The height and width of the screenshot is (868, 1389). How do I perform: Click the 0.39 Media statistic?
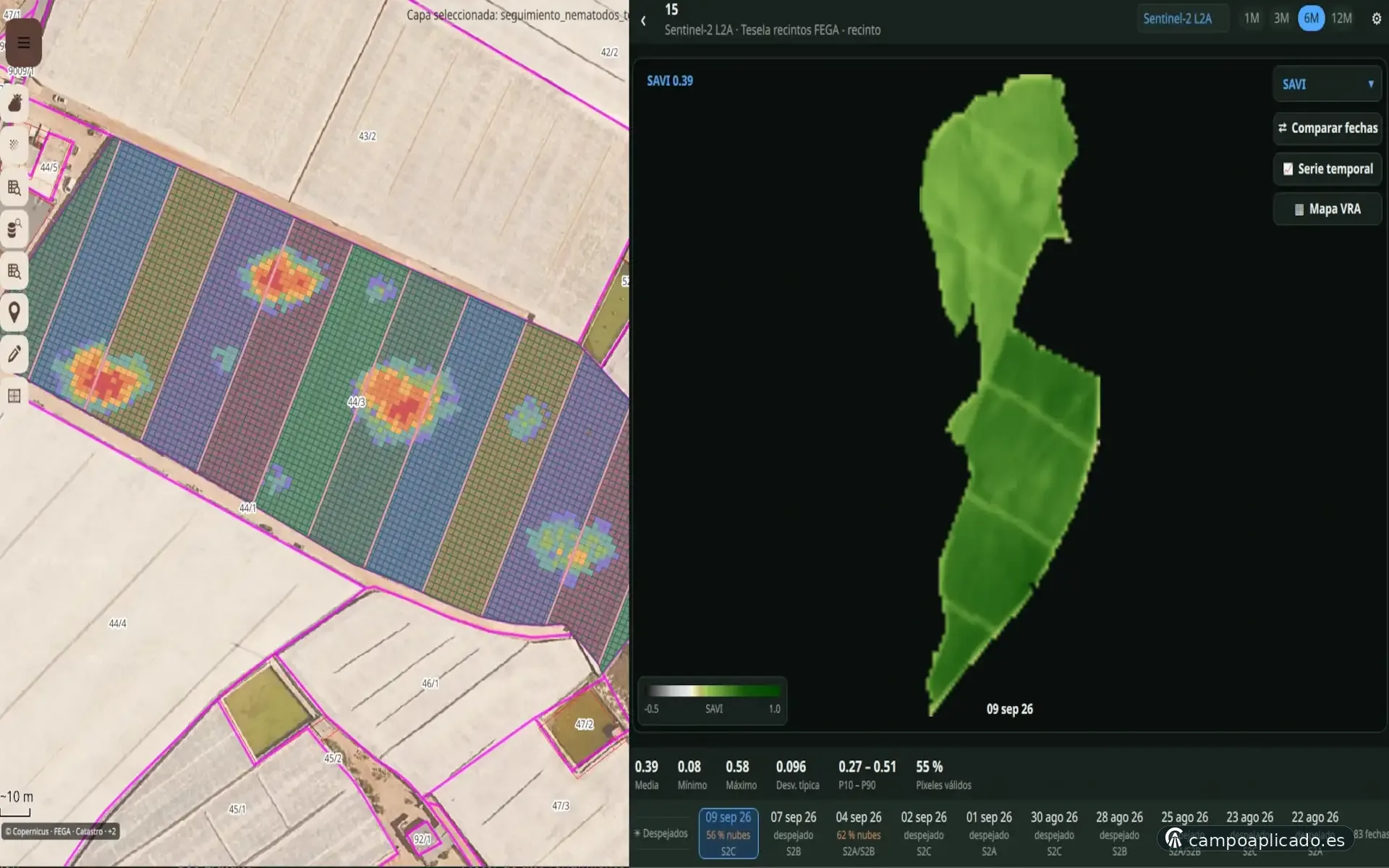(x=647, y=775)
